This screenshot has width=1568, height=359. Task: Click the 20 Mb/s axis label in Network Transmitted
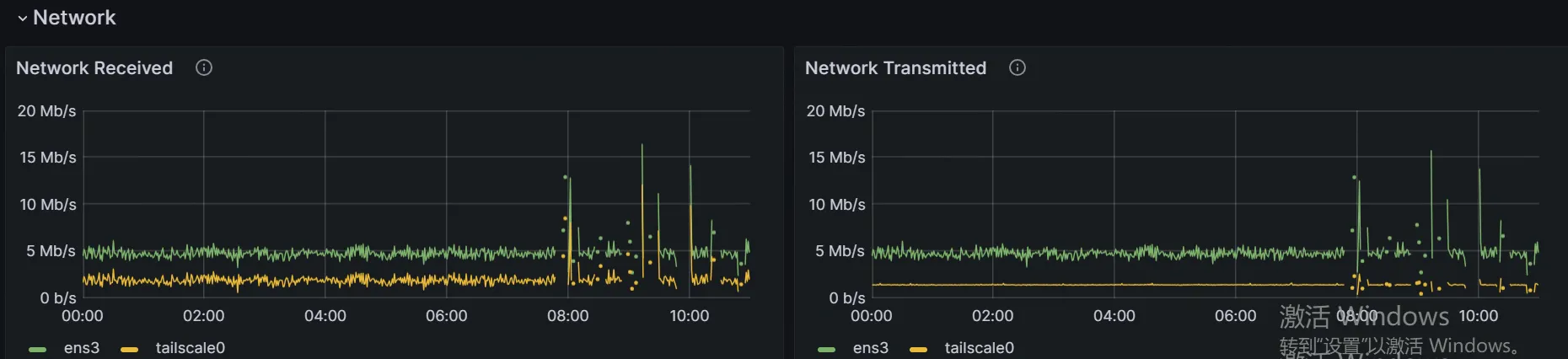pos(835,111)
